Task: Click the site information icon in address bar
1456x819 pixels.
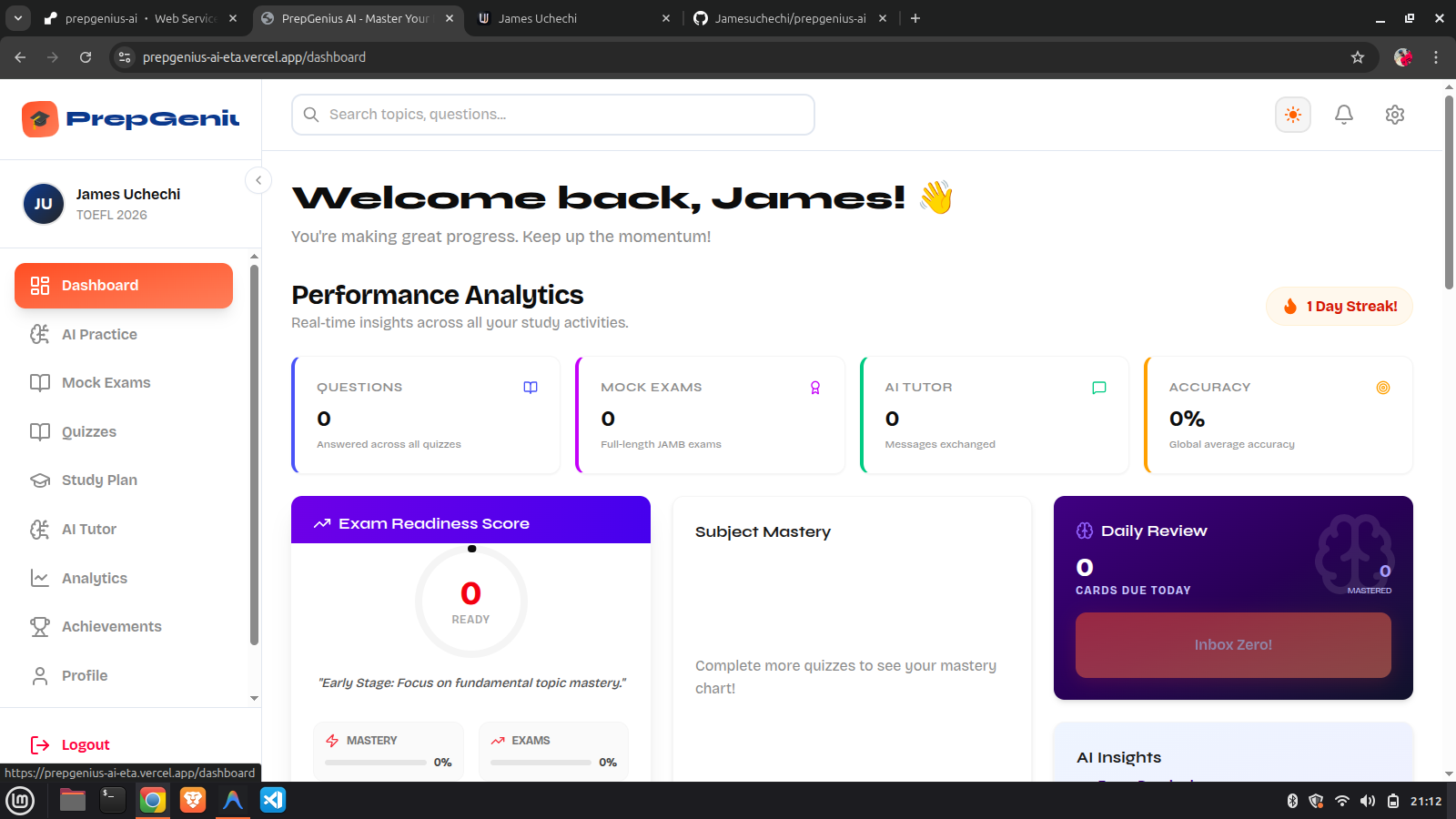Action: [x=126, y=57]
